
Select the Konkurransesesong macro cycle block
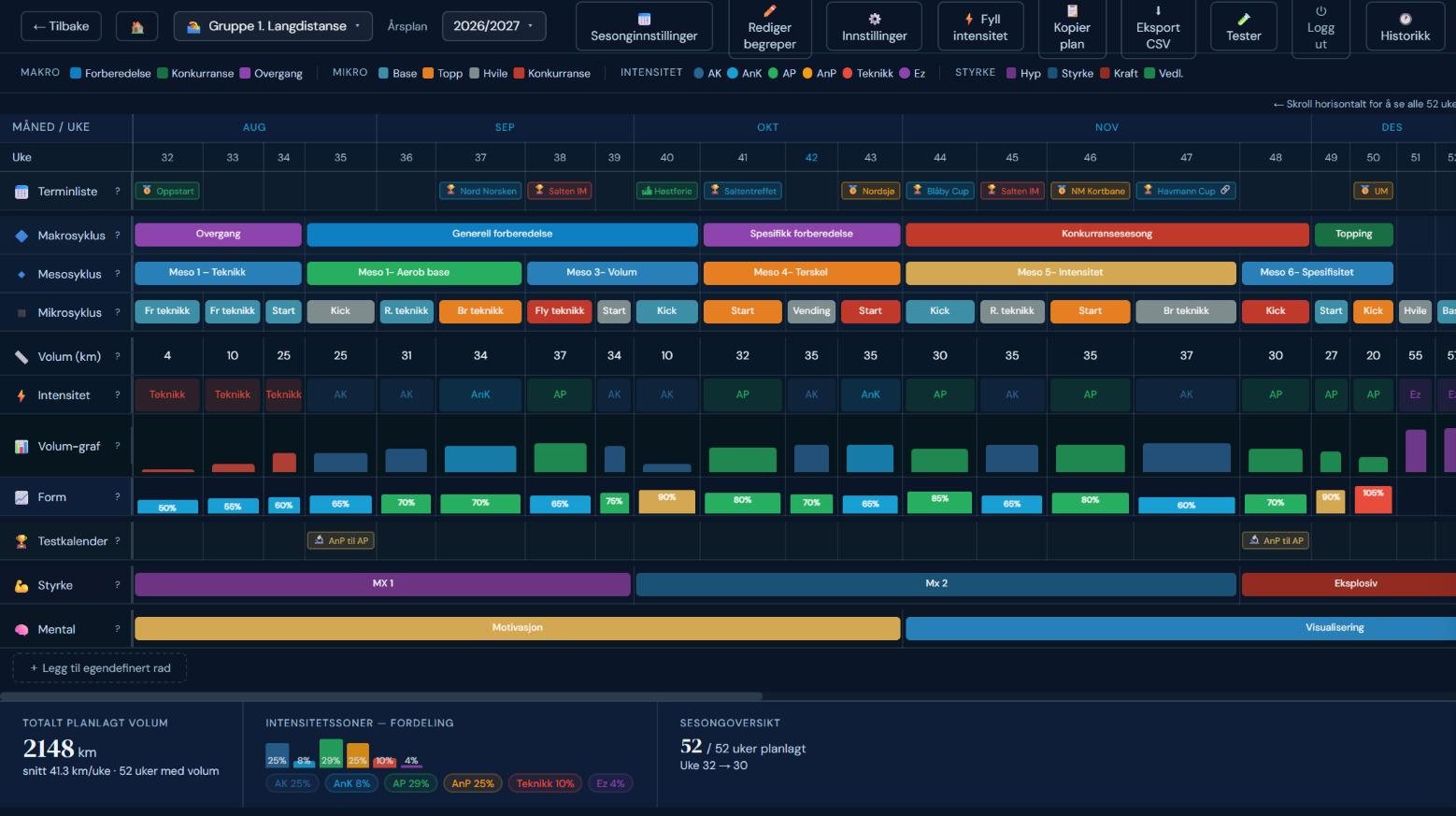point(1107,235)
